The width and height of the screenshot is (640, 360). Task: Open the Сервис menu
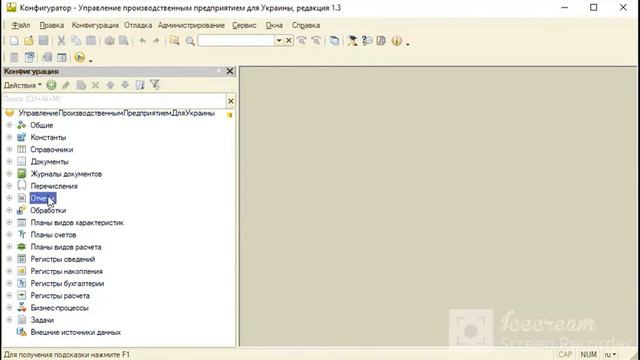[x=244, y=25]
